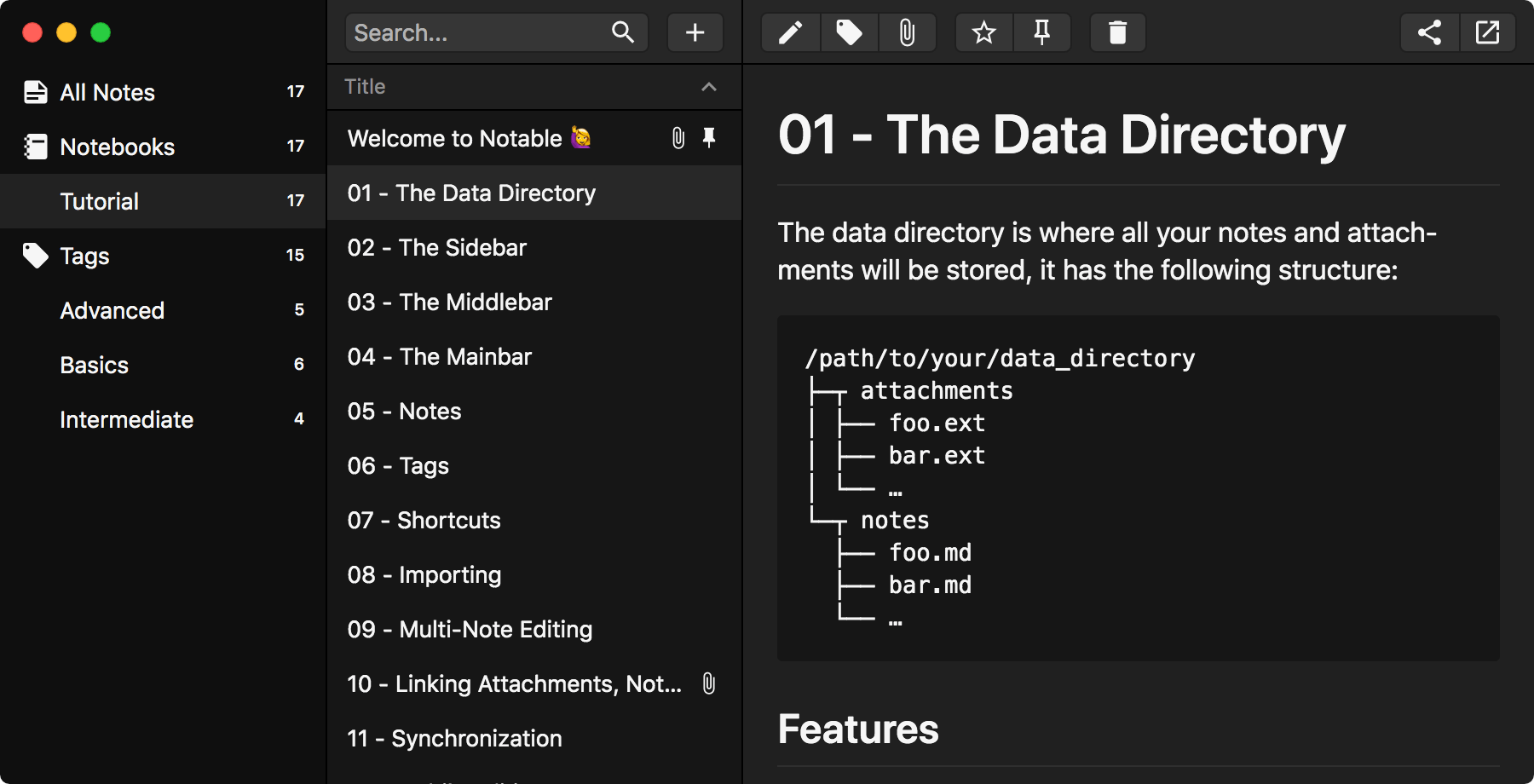Open the note 07 - Shortcuts
This screenshot has height=784, width=1534.
point(424,520)
